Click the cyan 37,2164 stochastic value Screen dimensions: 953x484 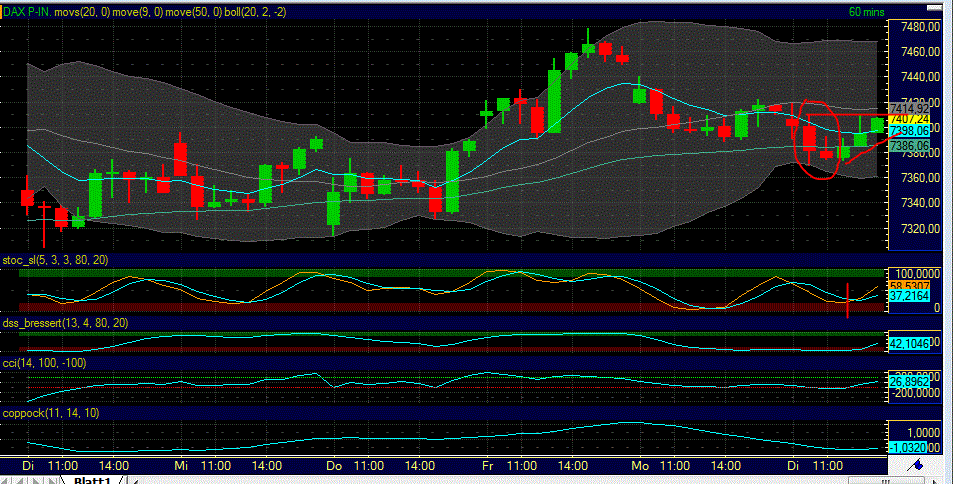[x=909, y=296]
